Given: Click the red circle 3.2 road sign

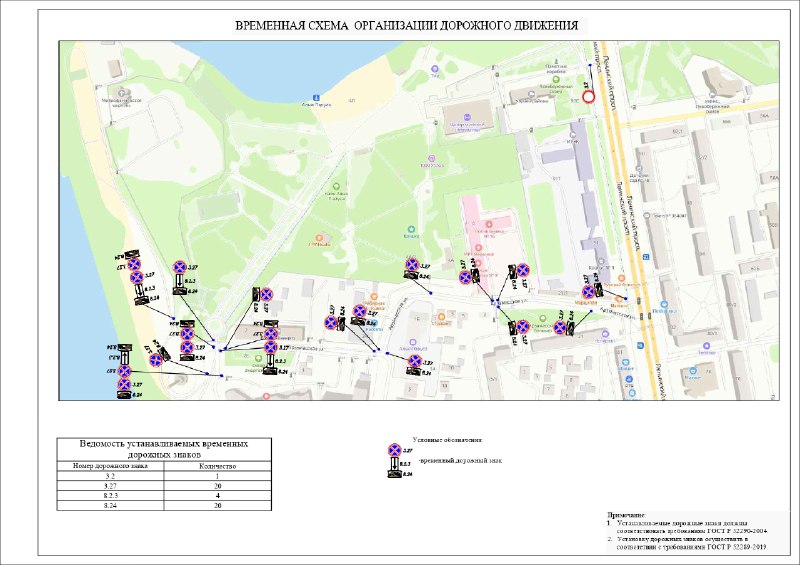Looking at the screenshot, I should (x=589, y=97).
